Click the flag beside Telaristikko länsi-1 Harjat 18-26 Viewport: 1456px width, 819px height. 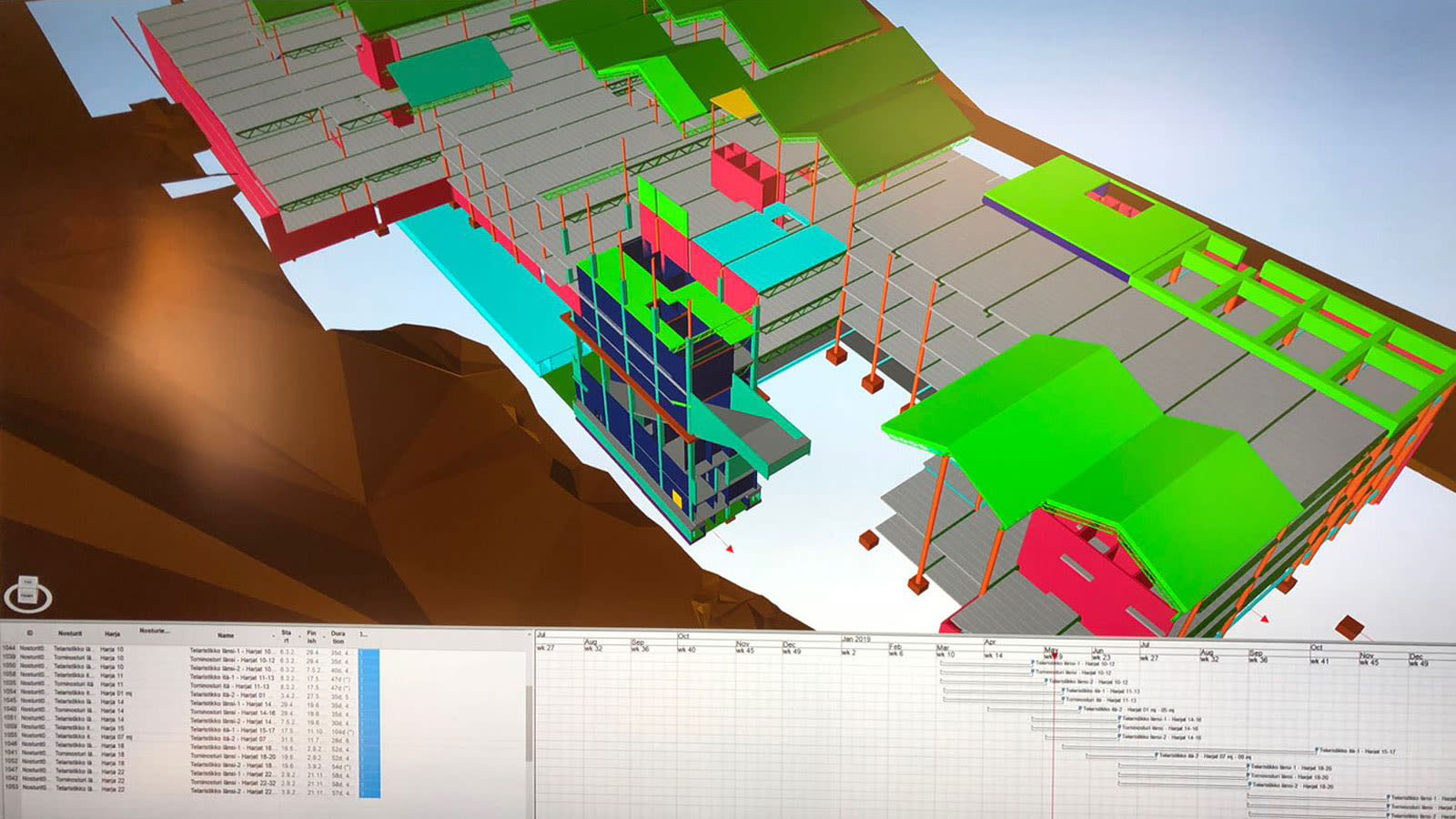1249,766
